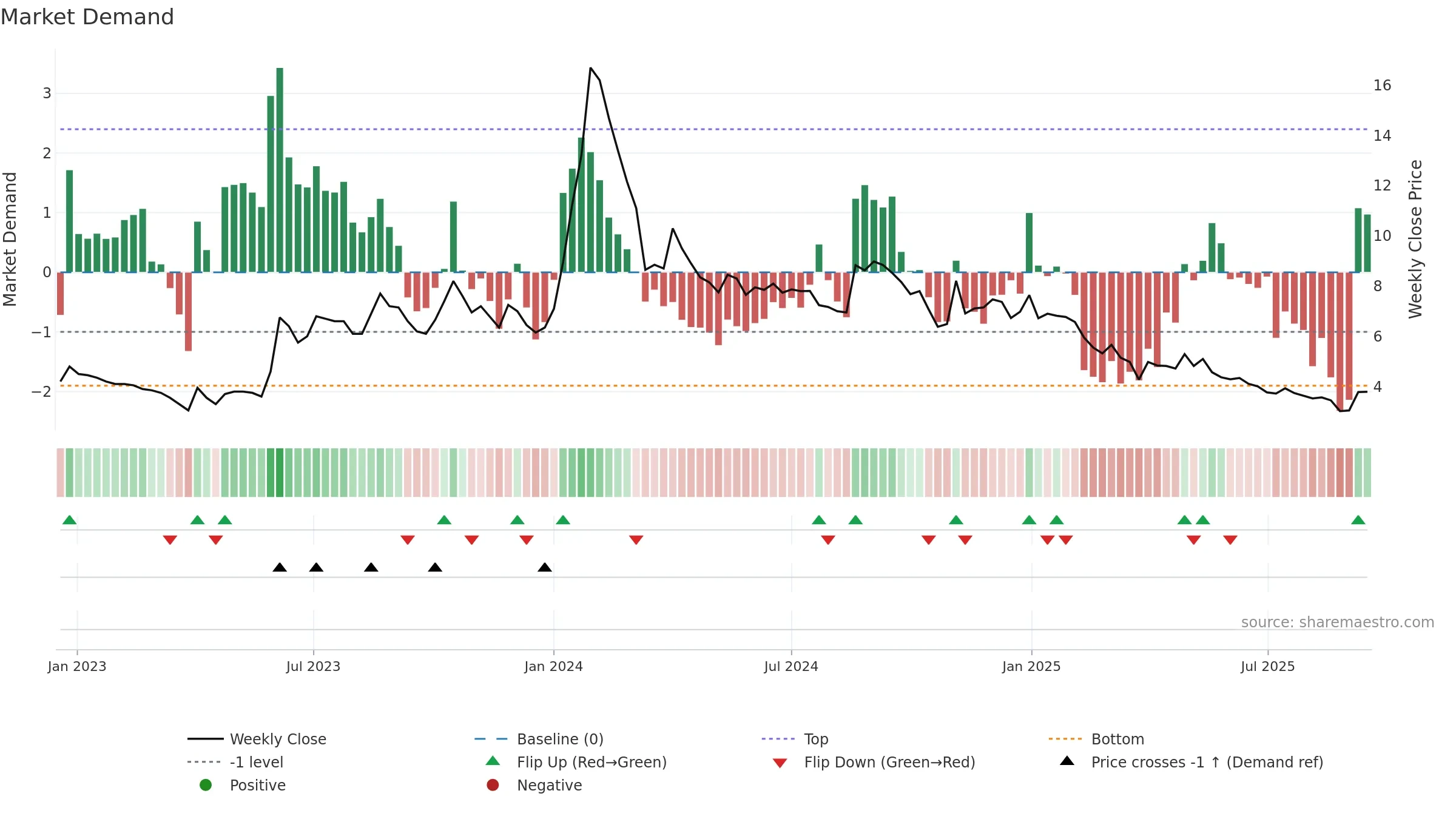Click the last green flip-up marker after Jul 2025

tap(1358, 520)
